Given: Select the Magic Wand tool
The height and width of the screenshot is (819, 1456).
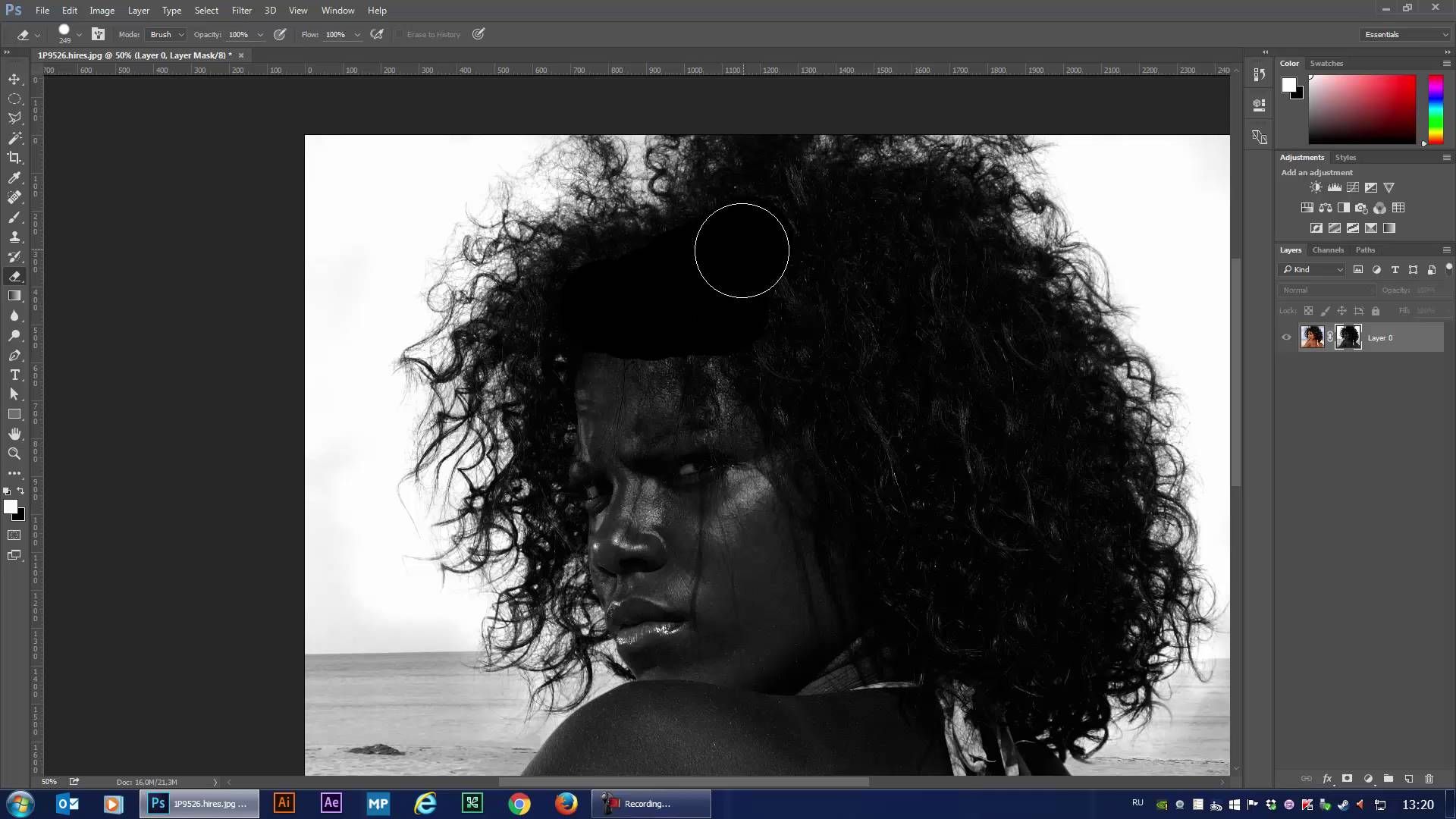Looking at the screenshot, I should (14, 138).
